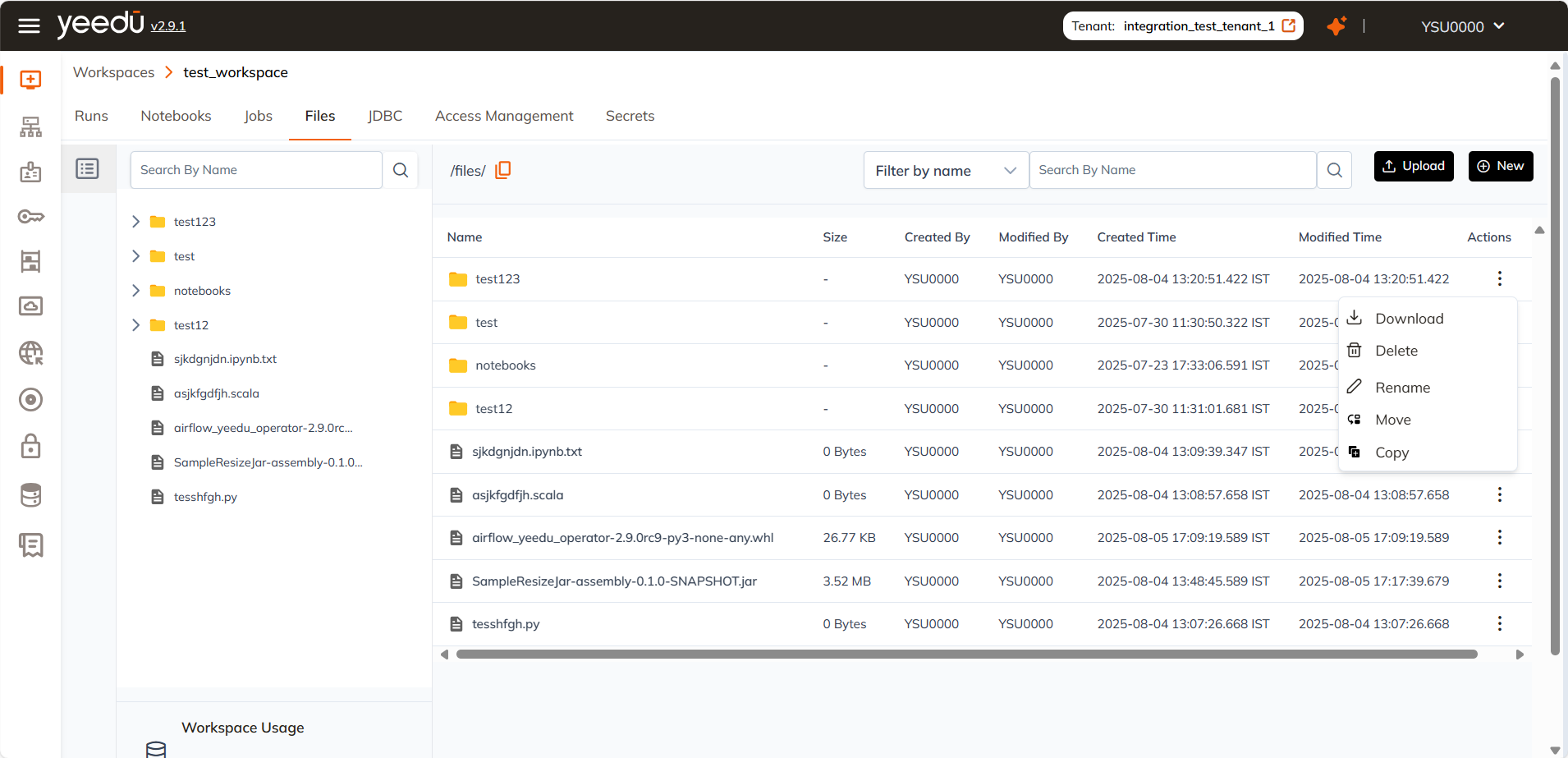Switch to the Notebooks tab
This screenshot has width=1568, height=758.
[x=176, y=116]
